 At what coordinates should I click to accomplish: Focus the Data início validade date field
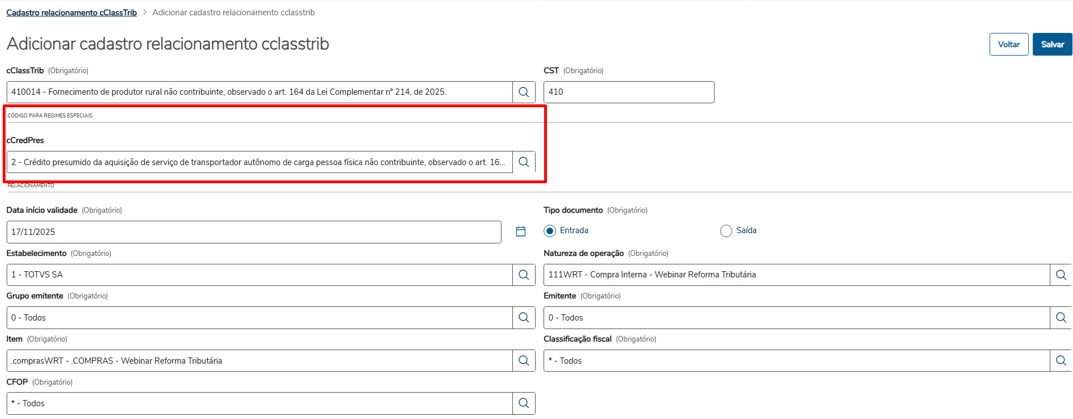[253, 232]
